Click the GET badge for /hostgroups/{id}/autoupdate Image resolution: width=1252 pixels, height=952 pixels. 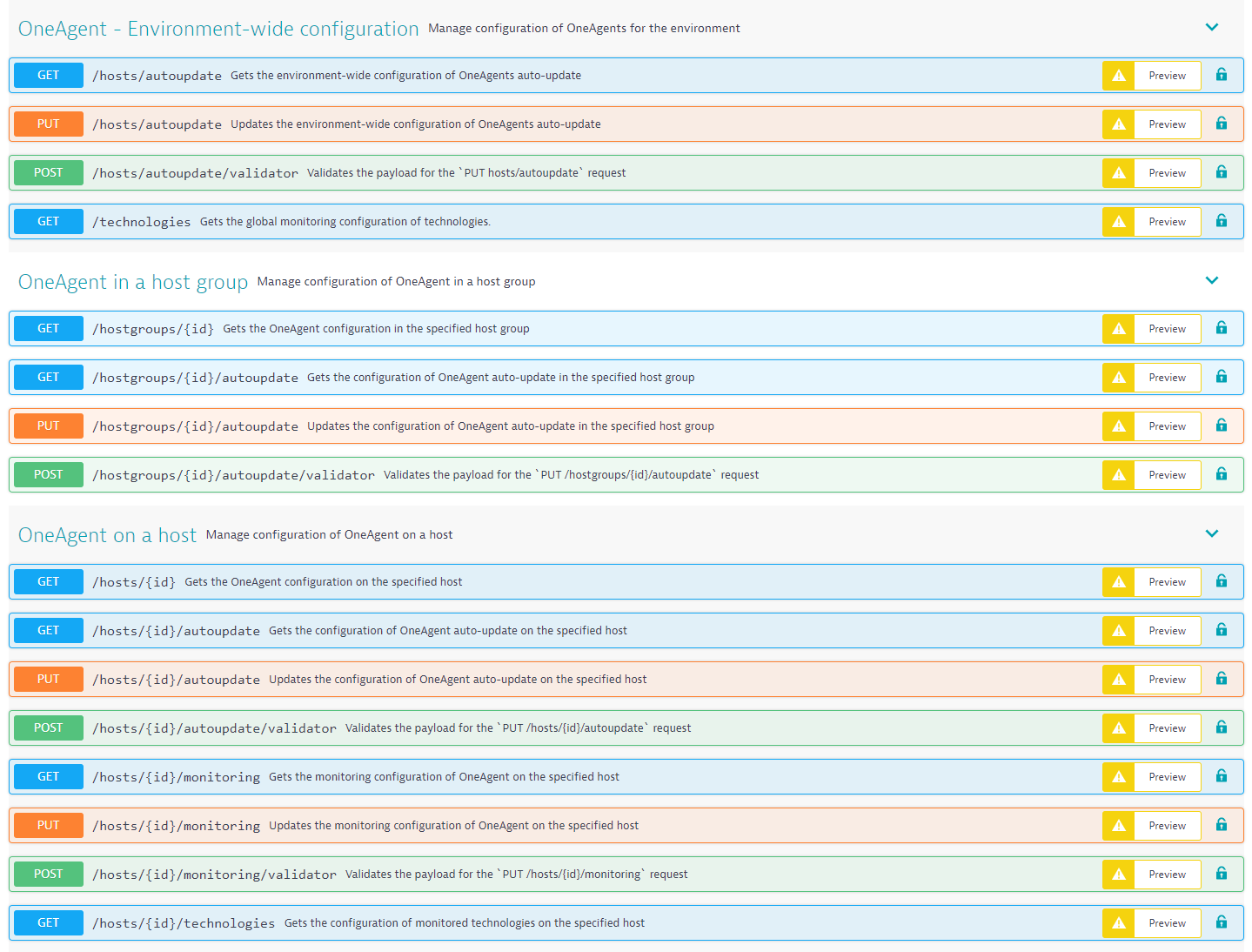click(x=49, y=377)
